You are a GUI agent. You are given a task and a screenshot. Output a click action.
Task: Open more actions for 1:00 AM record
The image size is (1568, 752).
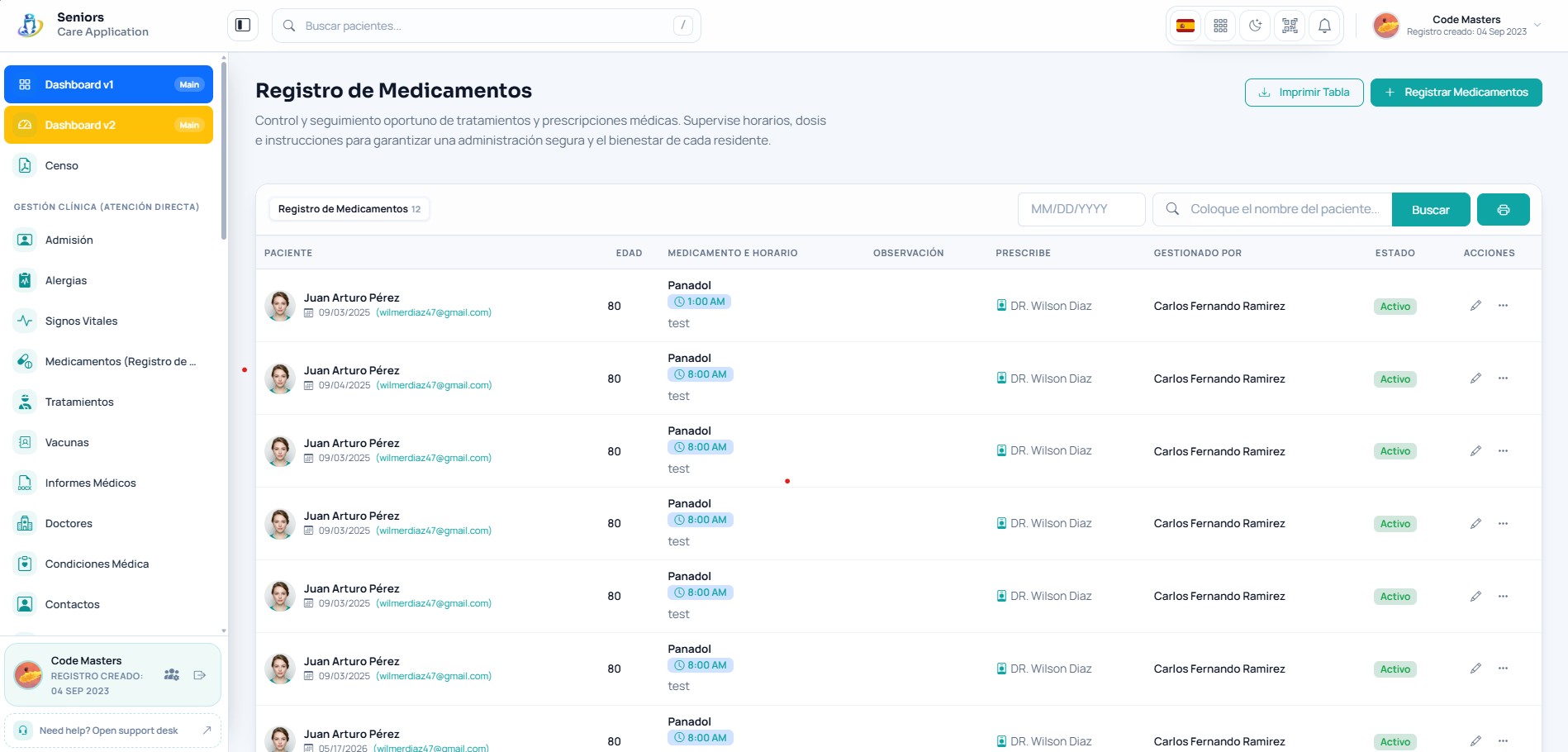pyautogui.click(x=1503, y=306)
